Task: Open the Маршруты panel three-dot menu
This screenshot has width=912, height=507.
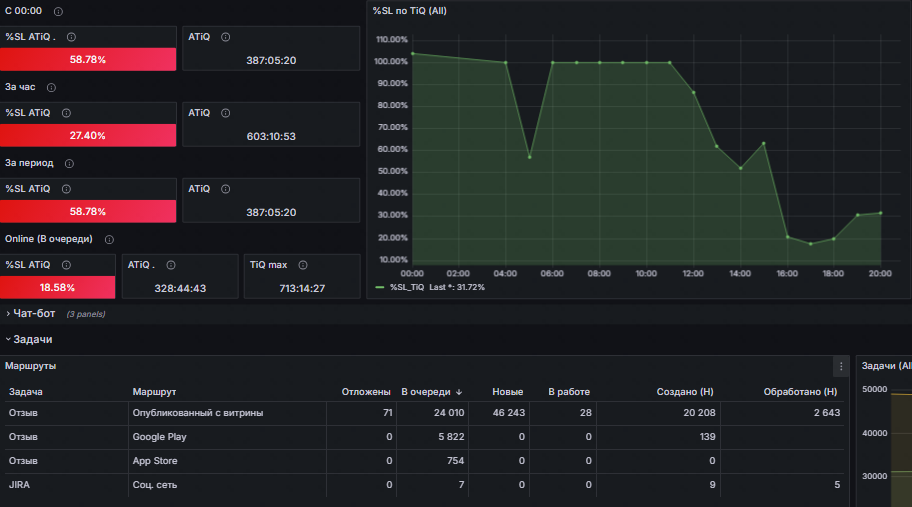Action: [841, 367]
